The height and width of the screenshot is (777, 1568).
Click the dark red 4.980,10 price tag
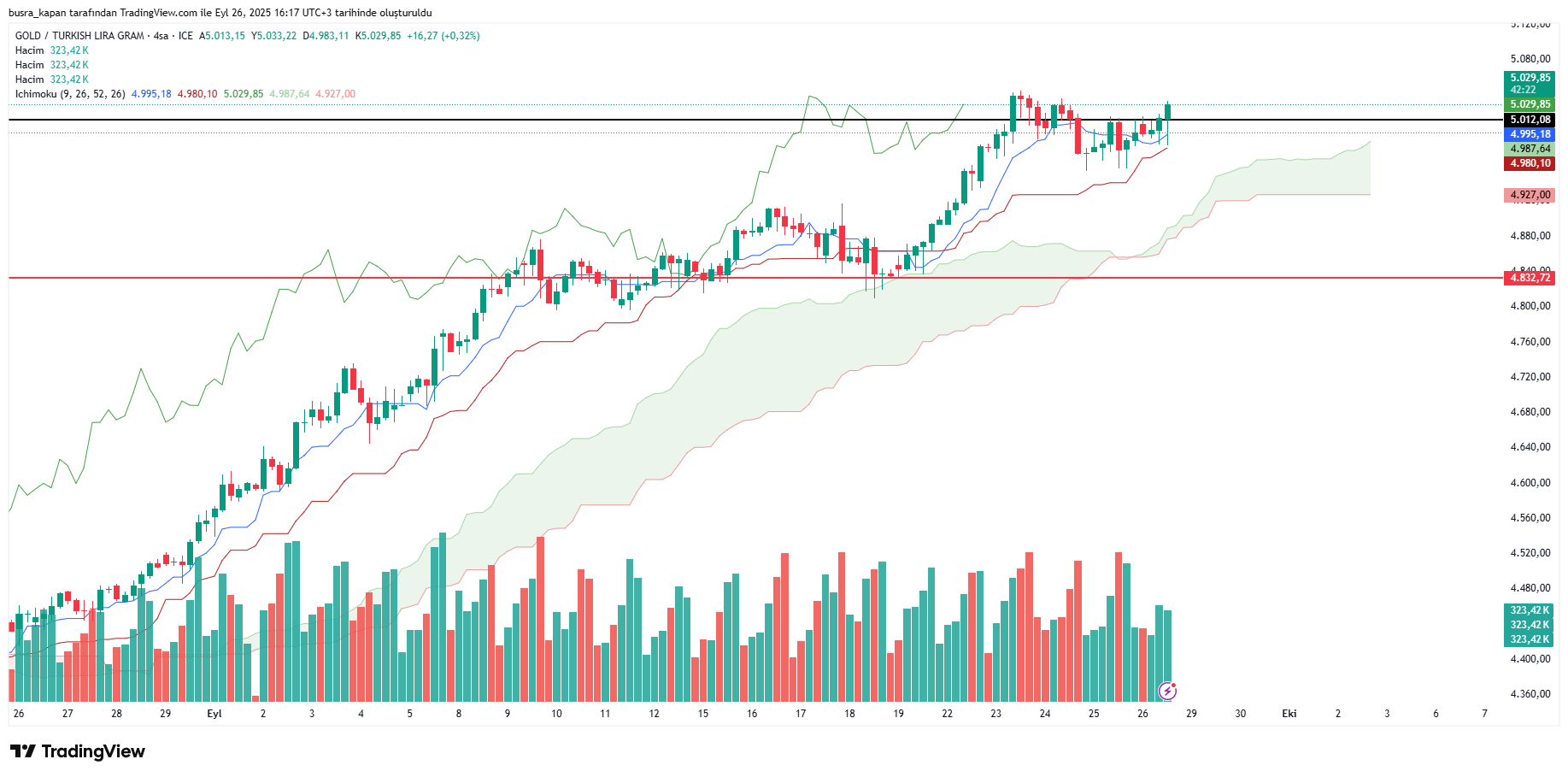pyautogui.click(x=1529, y=163)
